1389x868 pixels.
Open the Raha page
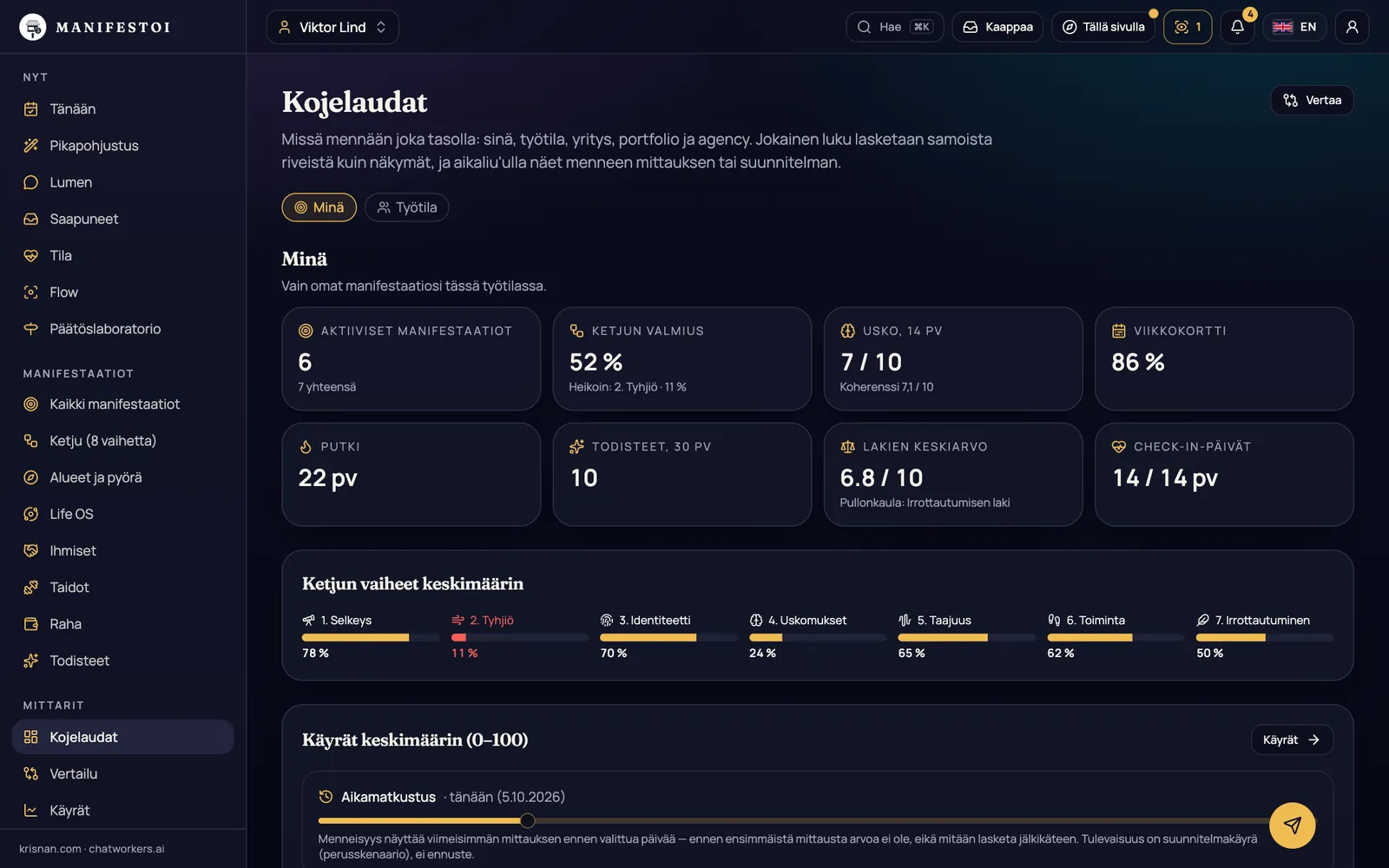point(122,624)
